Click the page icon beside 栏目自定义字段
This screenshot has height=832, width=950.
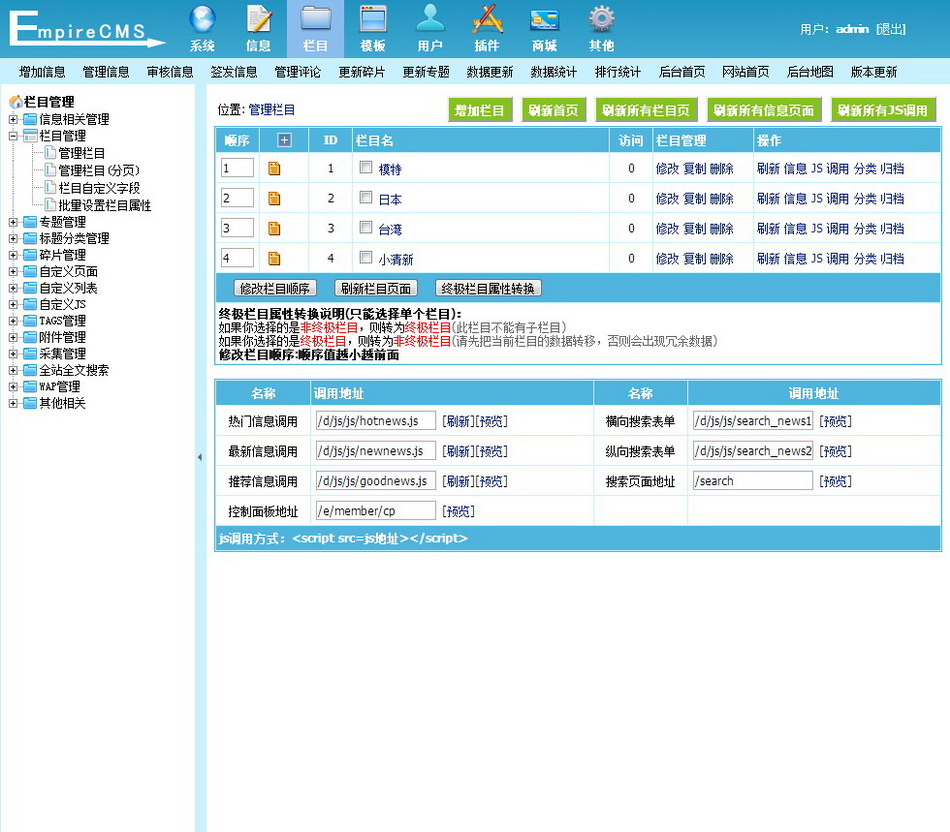pyautogui.click(x=51, y=188)
